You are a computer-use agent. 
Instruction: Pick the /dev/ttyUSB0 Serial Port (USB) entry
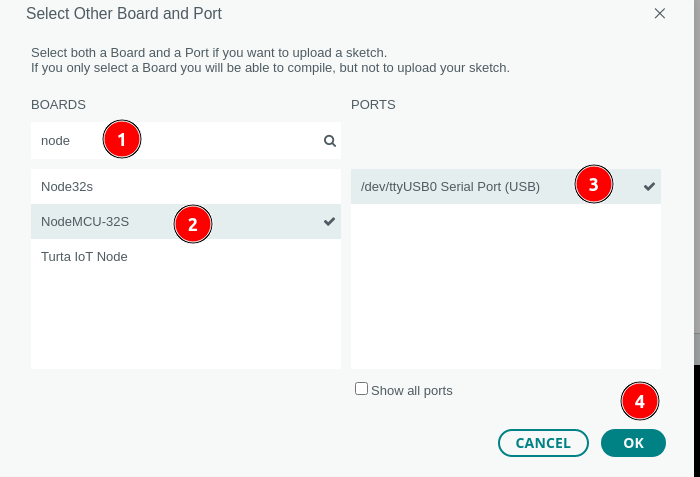pyautogui.click(x=450, y=186)
